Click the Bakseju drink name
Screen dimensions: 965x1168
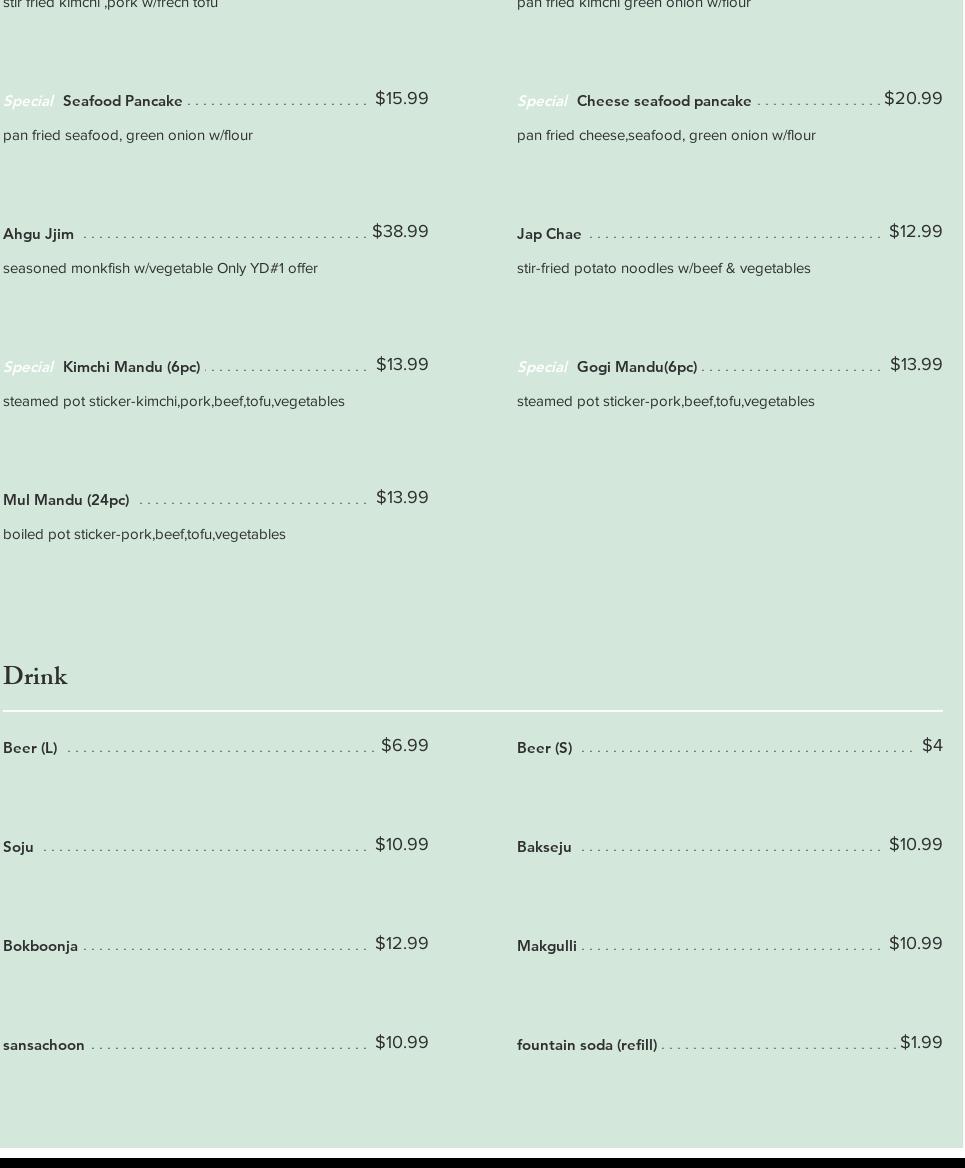click(544, 847)
